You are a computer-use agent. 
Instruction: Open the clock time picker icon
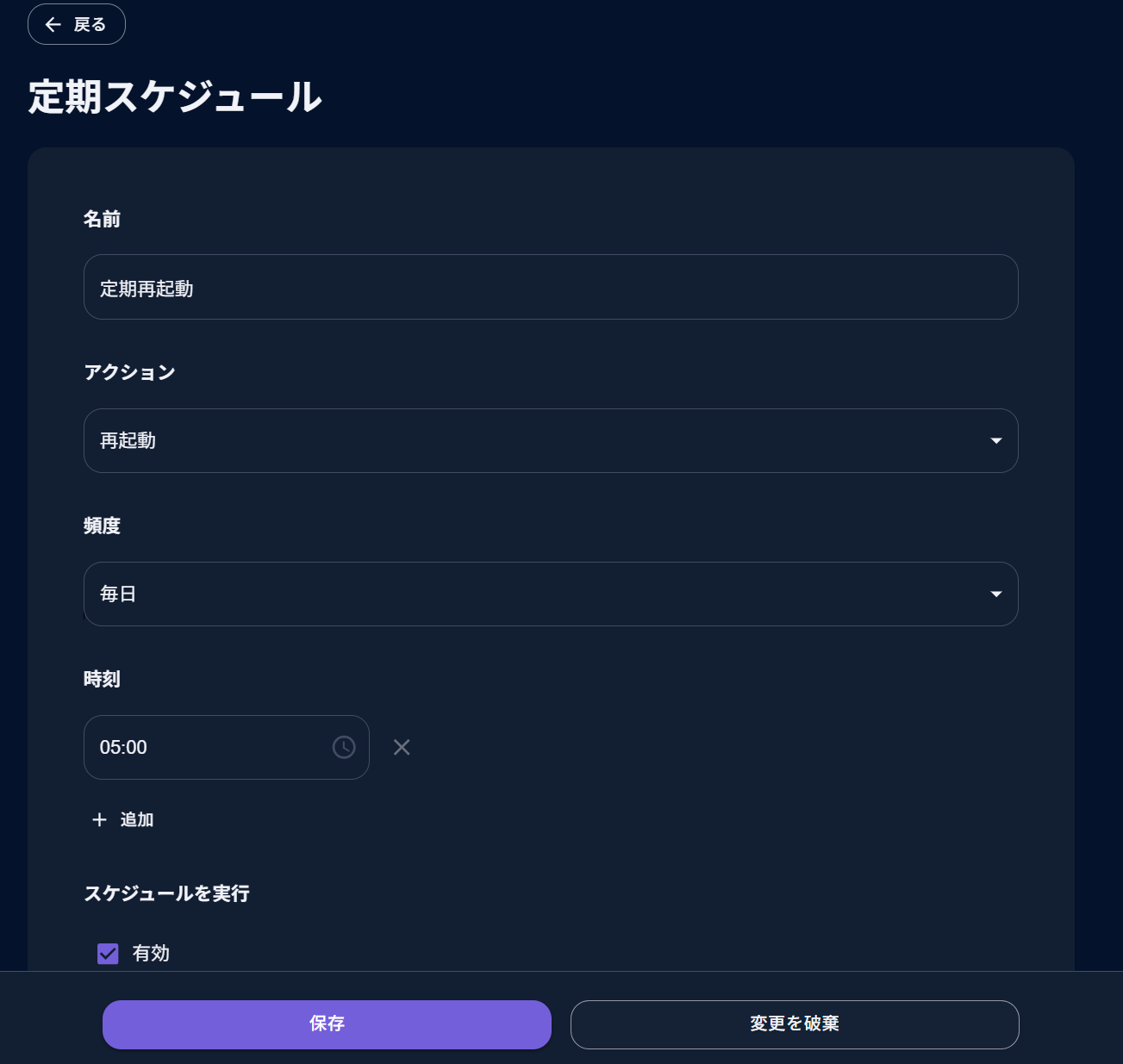point(344,747)
